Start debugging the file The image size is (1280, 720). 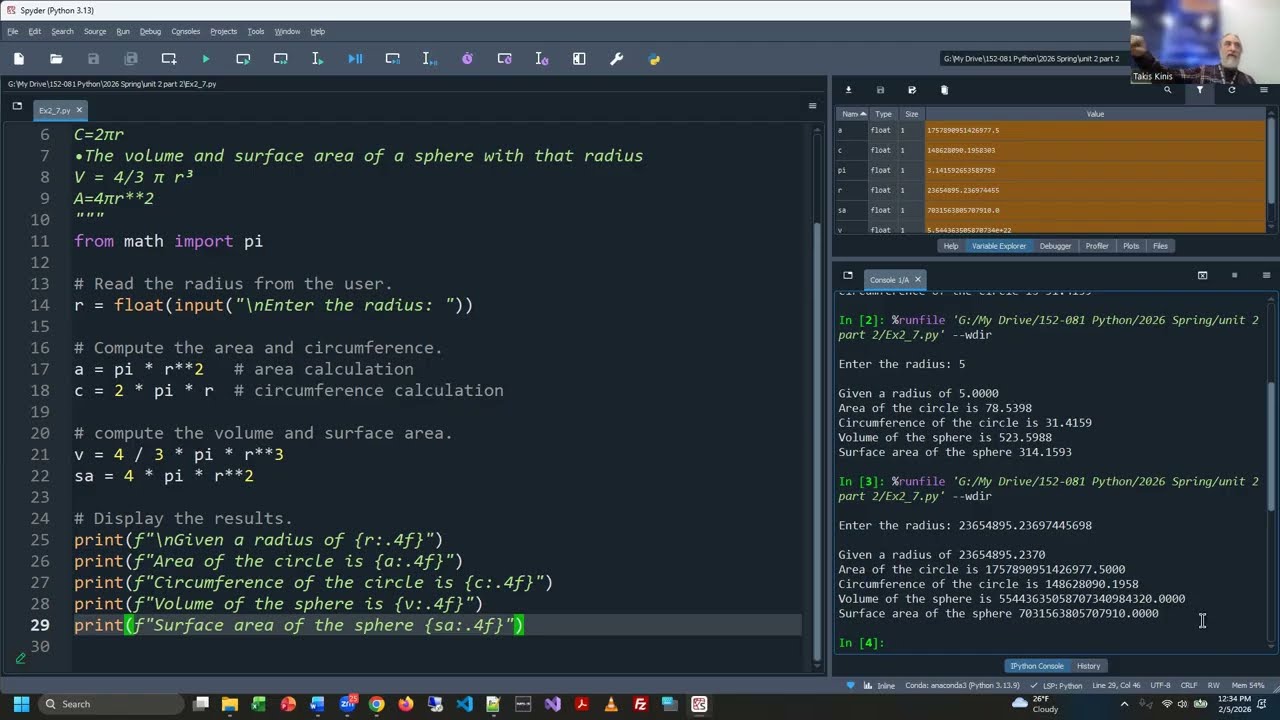355,59
